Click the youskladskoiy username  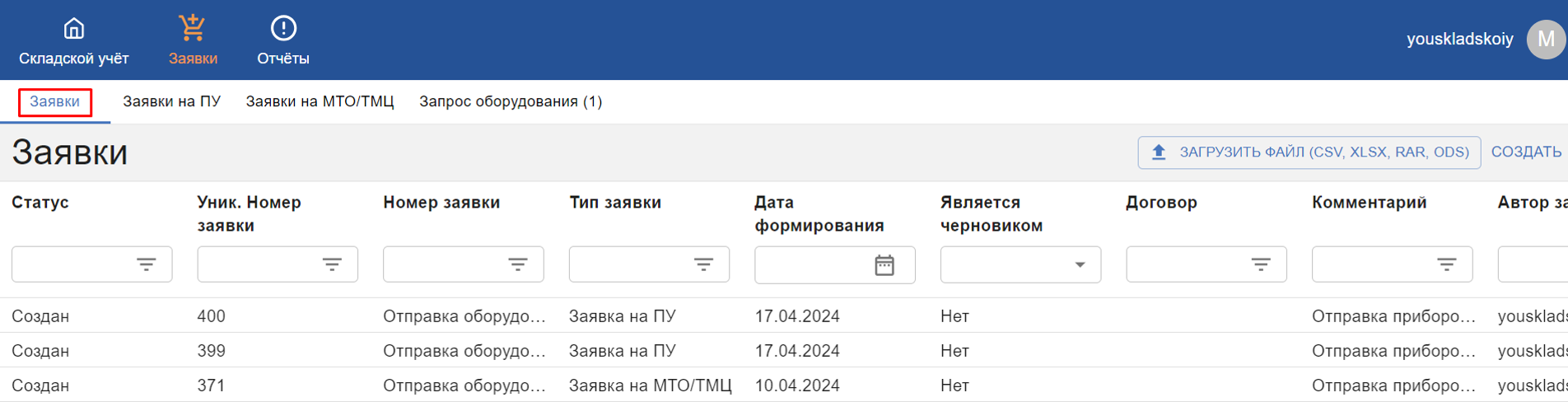point(1459,40)
